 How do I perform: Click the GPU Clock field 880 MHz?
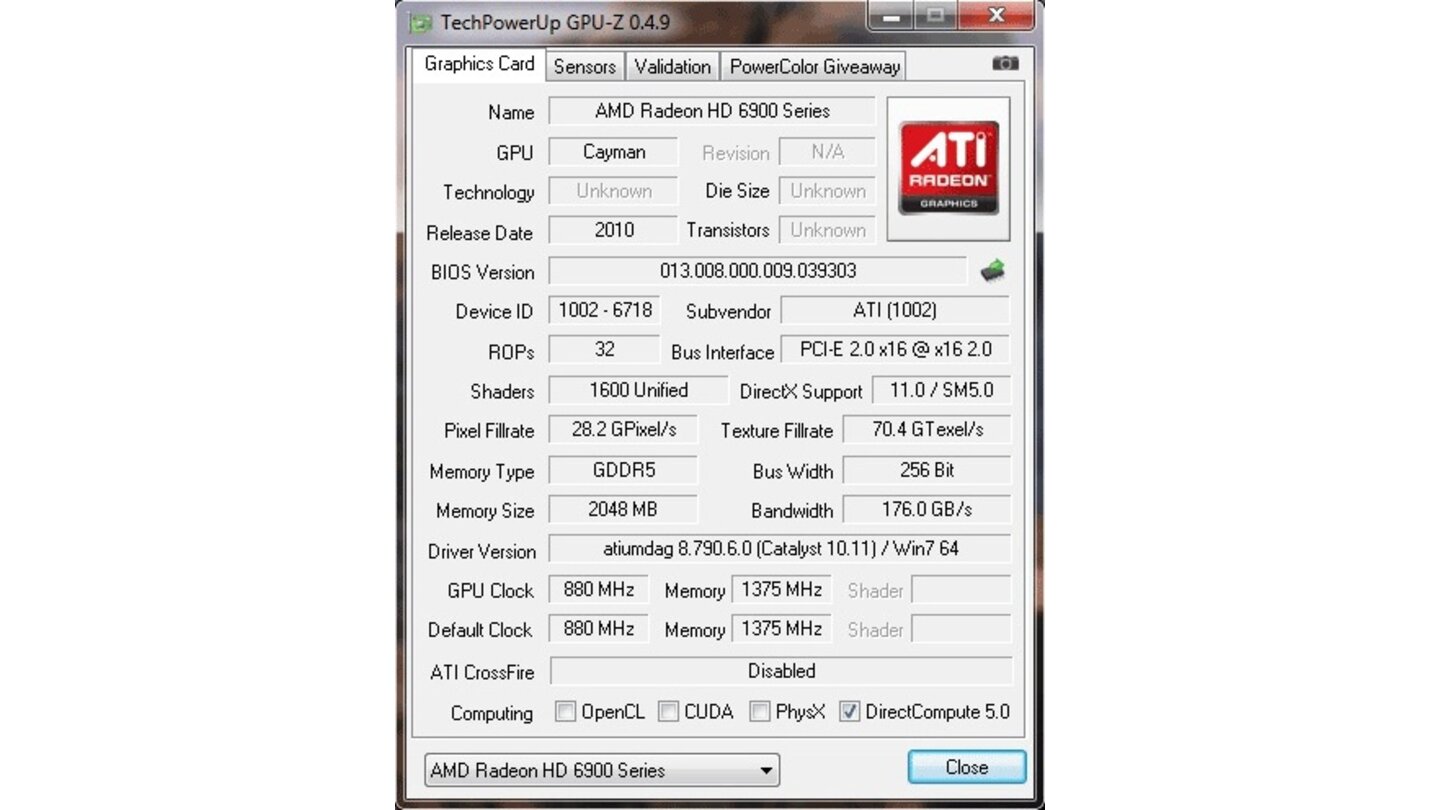598,590
